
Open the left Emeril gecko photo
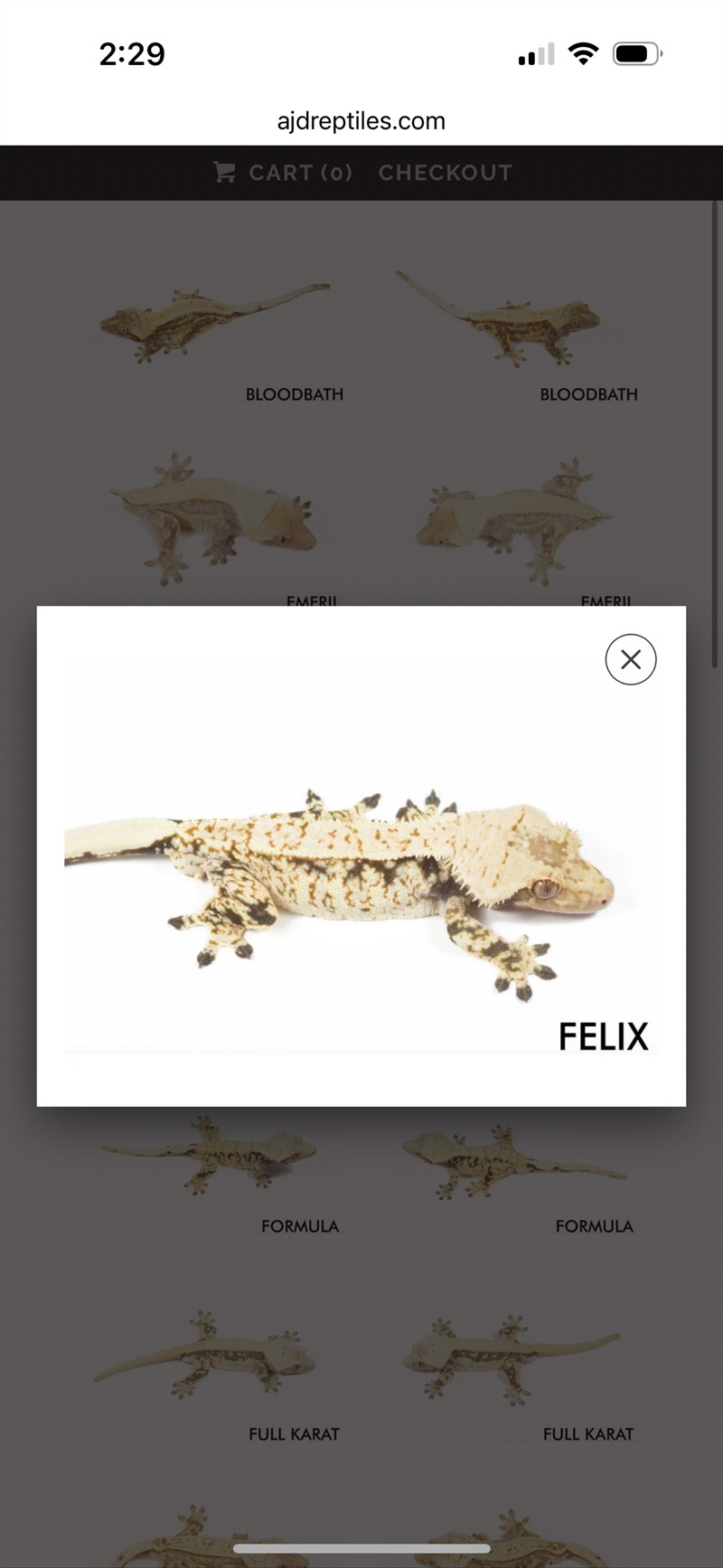pos(213,519)
